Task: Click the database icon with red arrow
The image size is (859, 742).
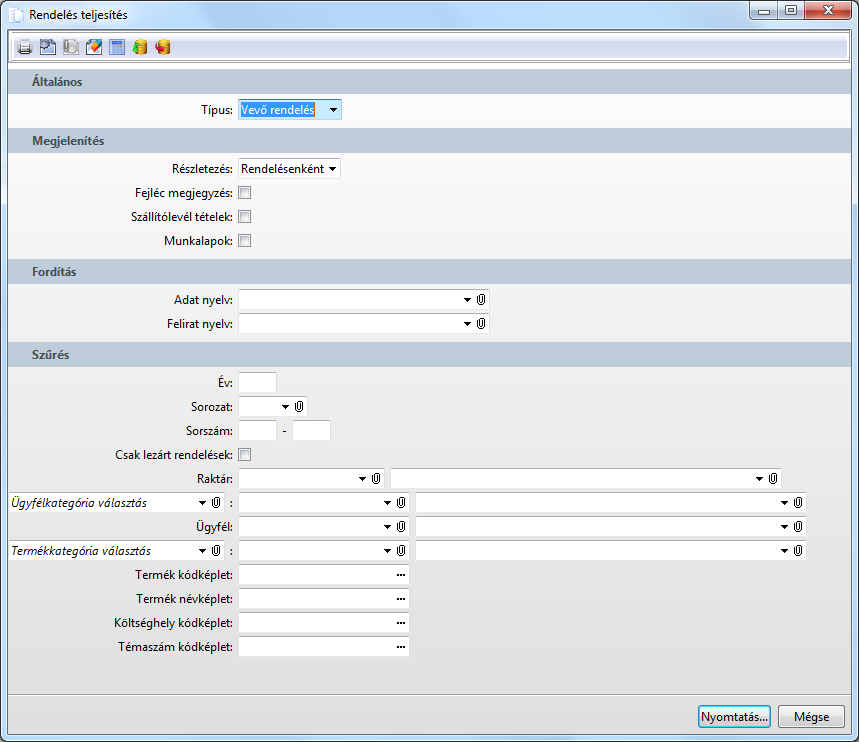Action: tap(163, 47)
